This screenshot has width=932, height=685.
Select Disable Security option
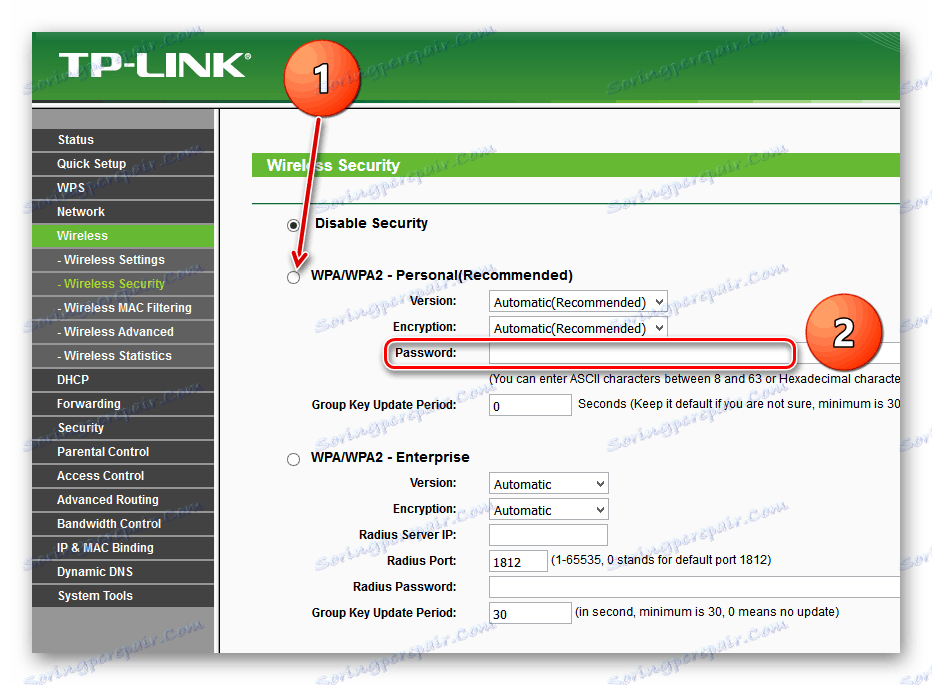pos(293,223)
